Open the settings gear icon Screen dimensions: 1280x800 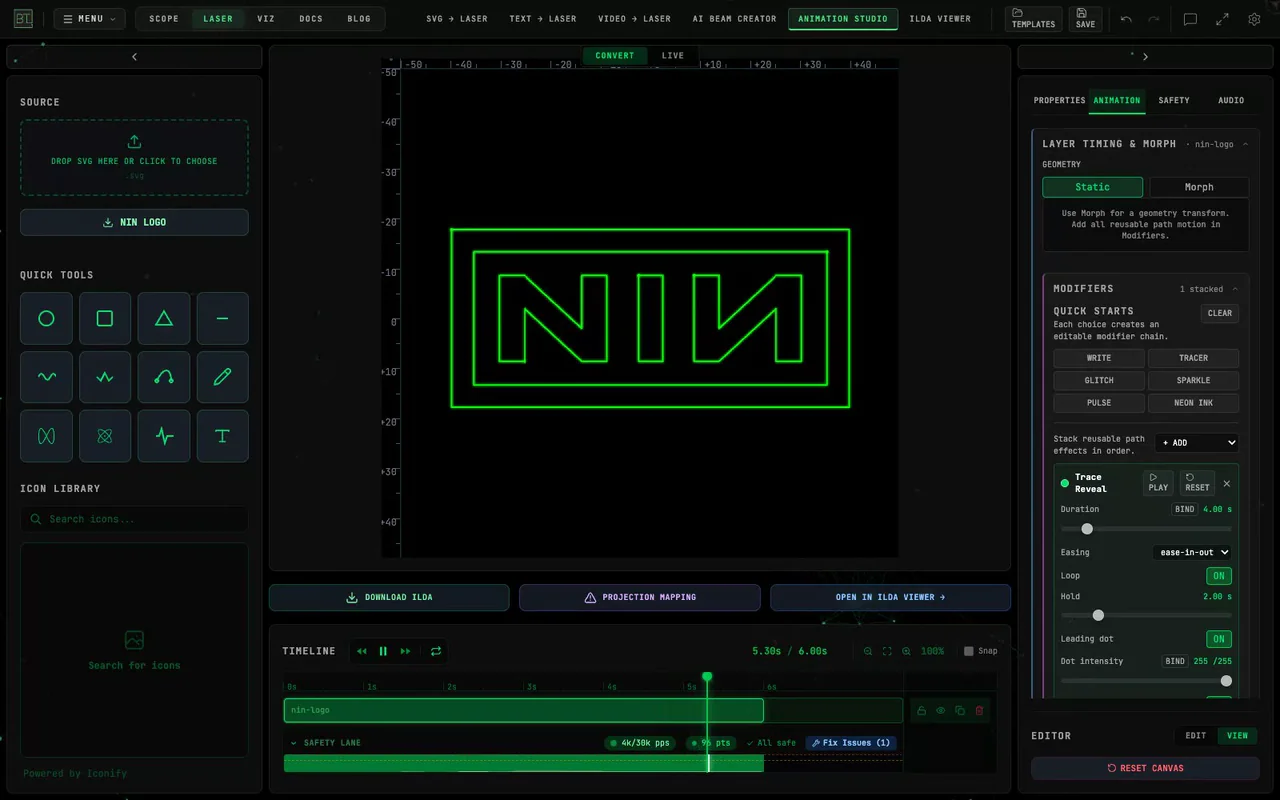tap(1254, 19)
